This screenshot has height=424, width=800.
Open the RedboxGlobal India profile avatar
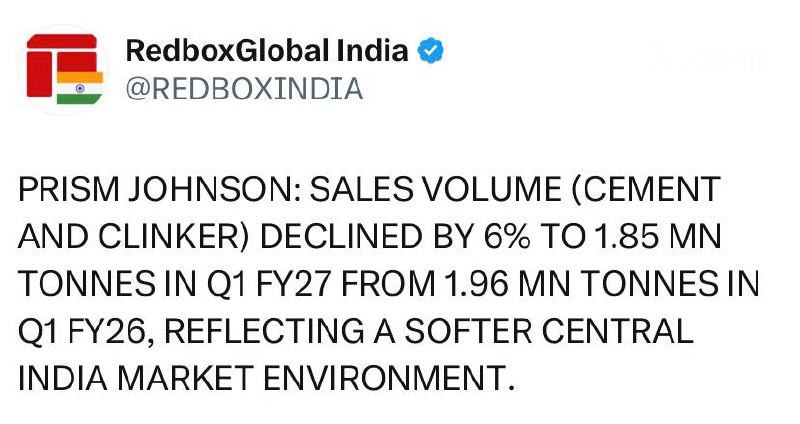click(64, 69)
